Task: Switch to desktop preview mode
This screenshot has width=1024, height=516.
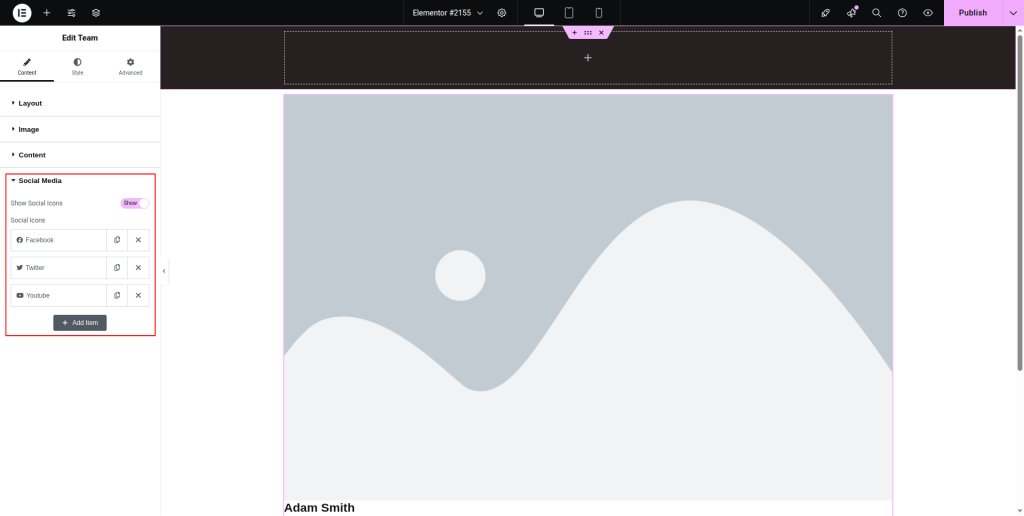Action: 539,12
